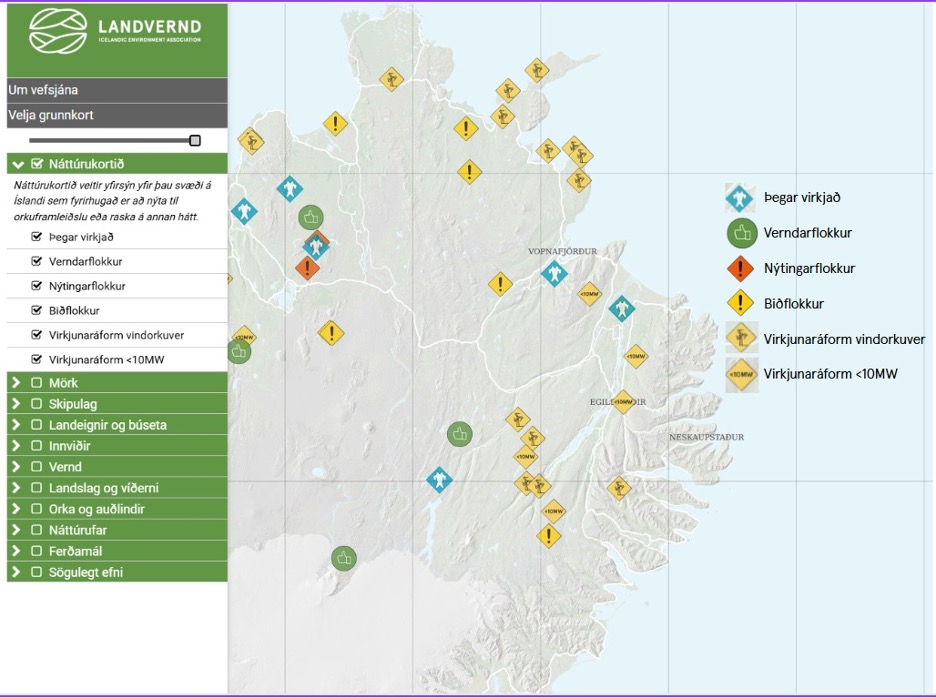
Task: Open the <10MW marker over Egilsstaðir label
Action: point(623,402)
